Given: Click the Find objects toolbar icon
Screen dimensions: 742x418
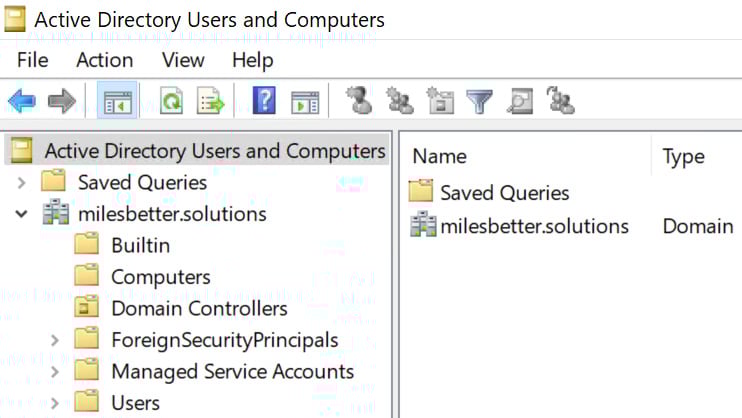Looking at the screenshot, I should point(520,101).
